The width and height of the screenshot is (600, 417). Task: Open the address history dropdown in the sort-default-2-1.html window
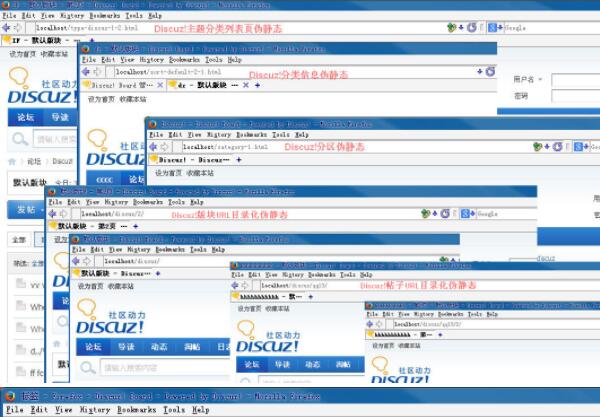point(479,72)
